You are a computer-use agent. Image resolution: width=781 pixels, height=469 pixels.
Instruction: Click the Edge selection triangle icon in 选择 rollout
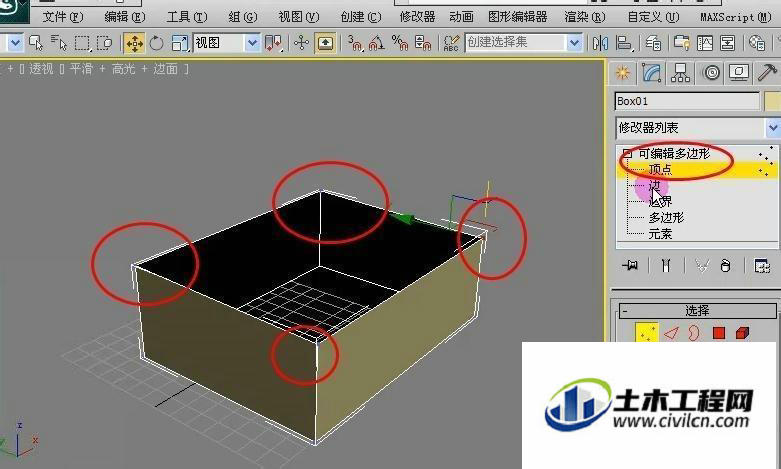coord(671,333)
